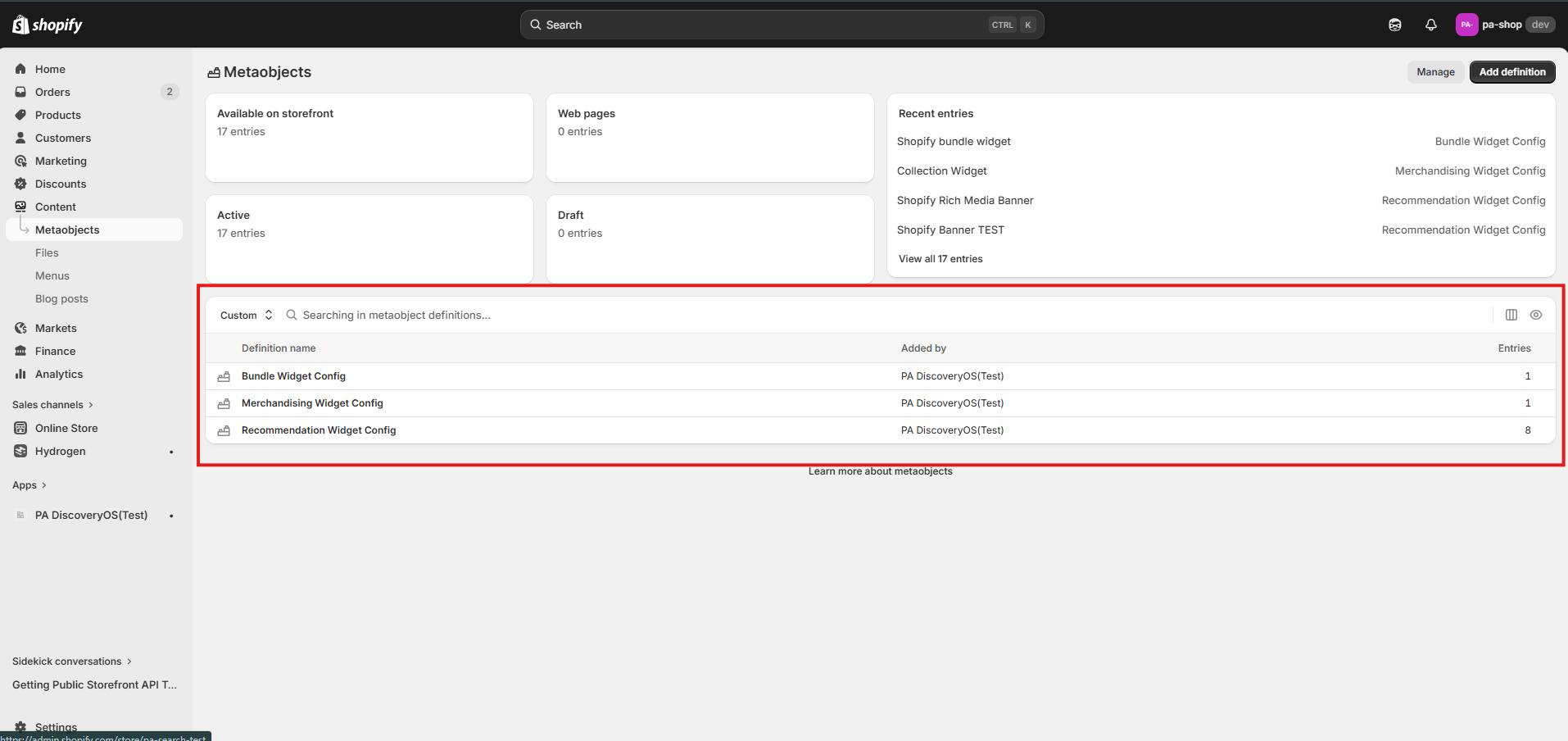Click the Merchandising Widget Config row icon
Image resolution: width=1568 pixels, height=741 pixels.
pyautogui.click(x=224, y=403)
